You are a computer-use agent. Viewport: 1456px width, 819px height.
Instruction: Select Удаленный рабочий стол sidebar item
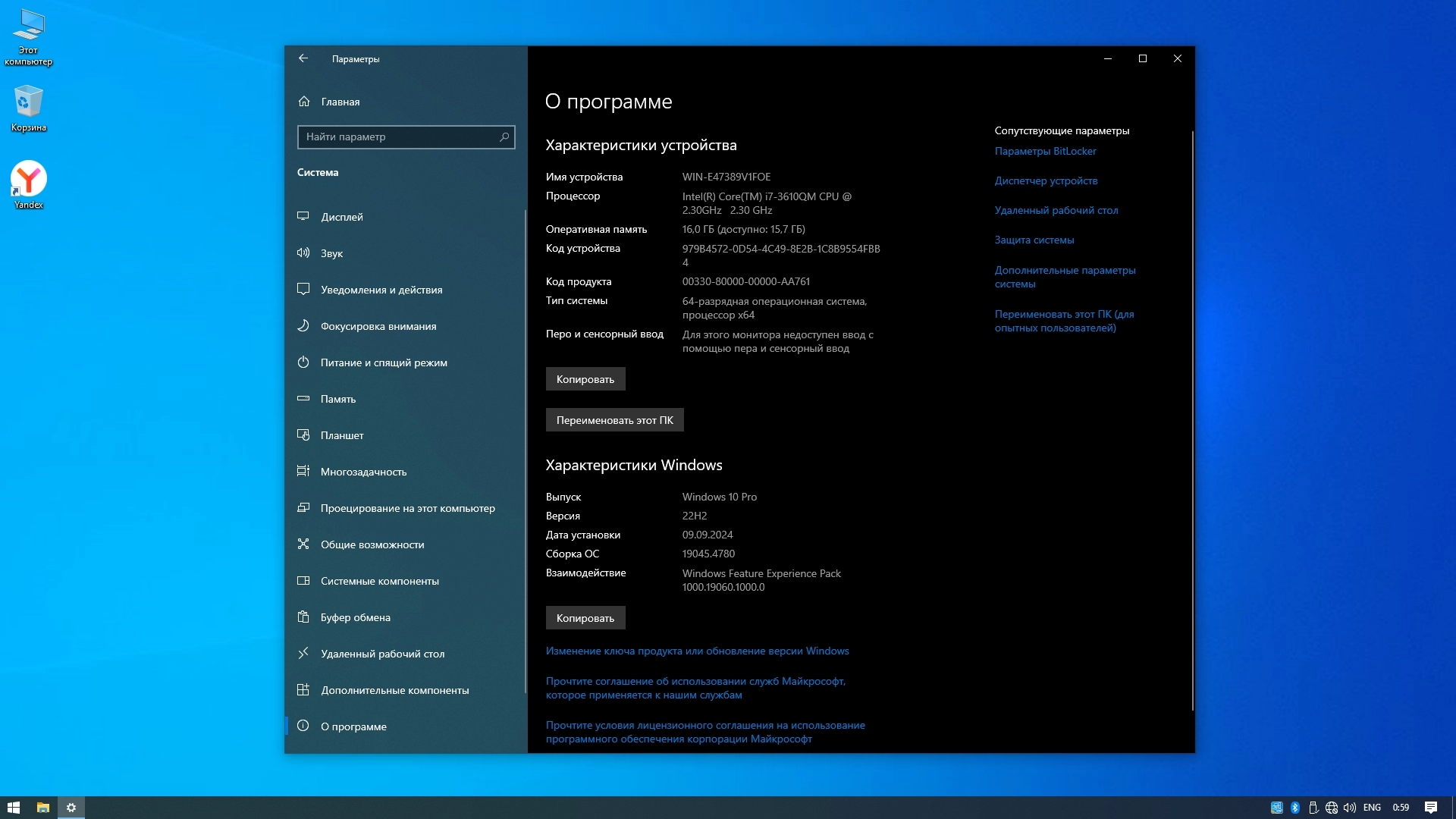(x=382, y=654)
